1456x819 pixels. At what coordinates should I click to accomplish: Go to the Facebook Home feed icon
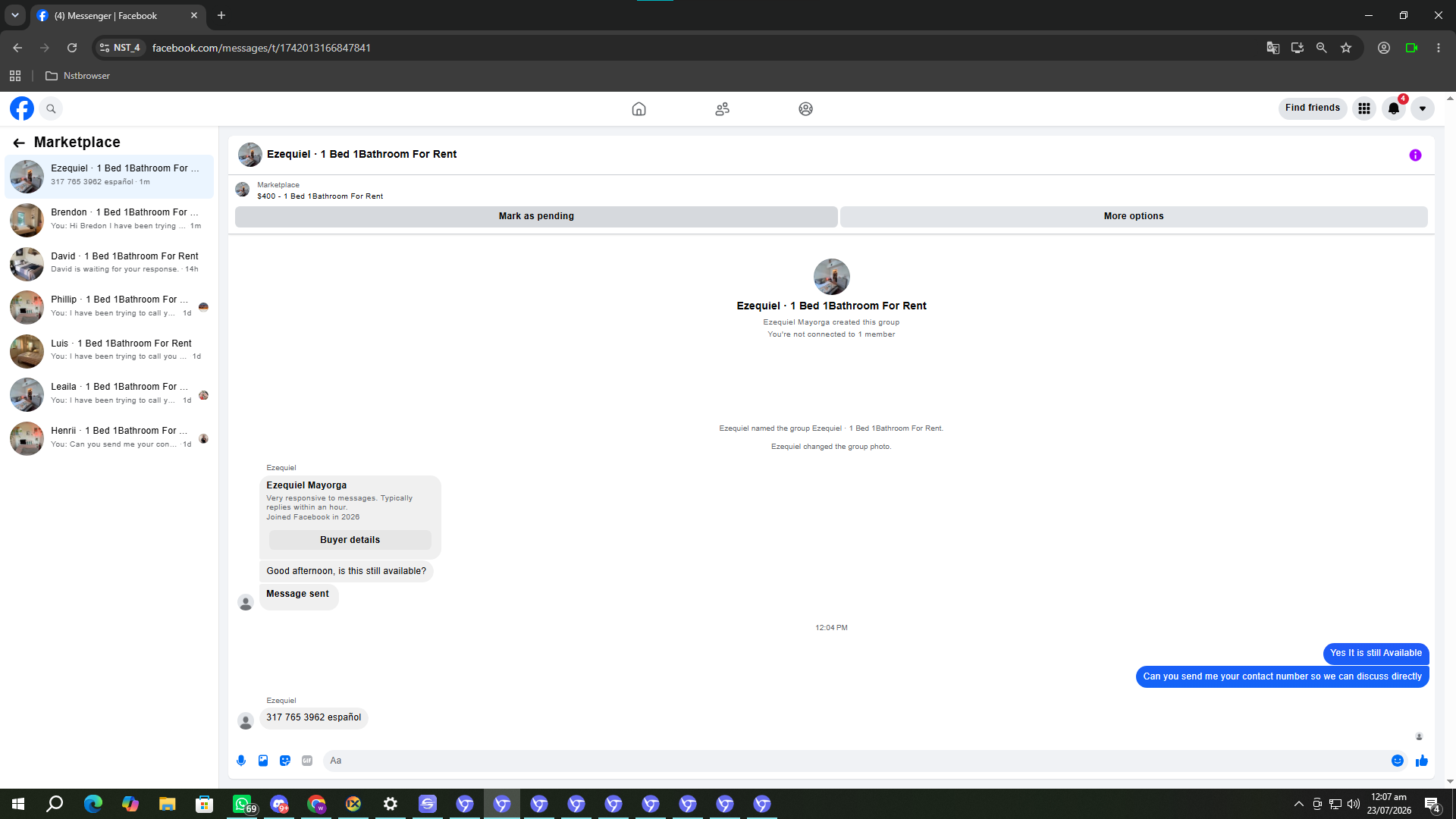(639, 108)
